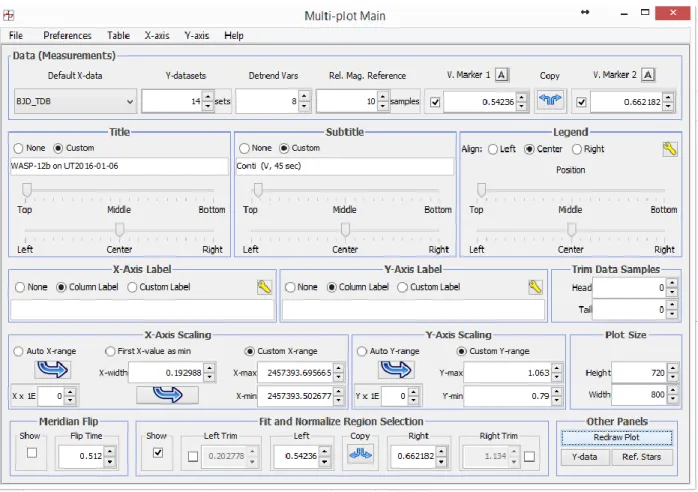Click the V. Marker 1 'A' icon button
698x492 pixels.
[x=501, y=75]
